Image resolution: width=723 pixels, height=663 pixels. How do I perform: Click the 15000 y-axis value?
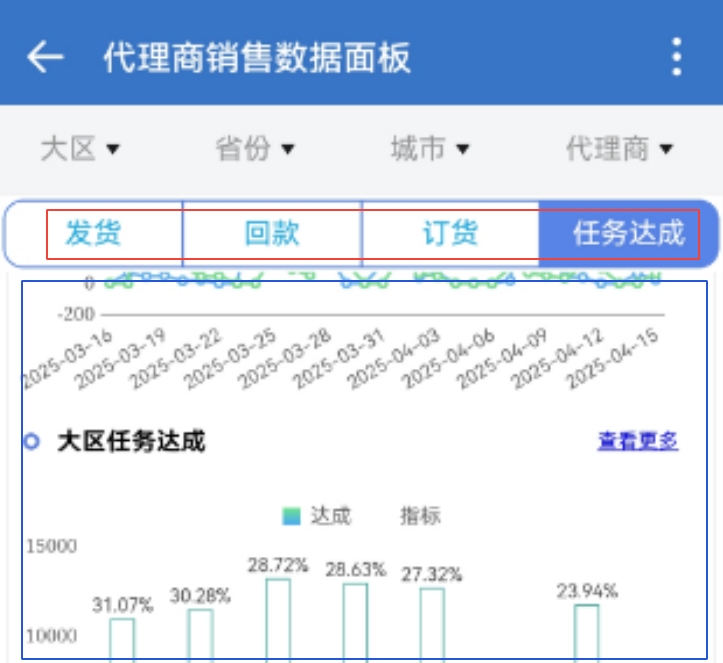(52, 546)
